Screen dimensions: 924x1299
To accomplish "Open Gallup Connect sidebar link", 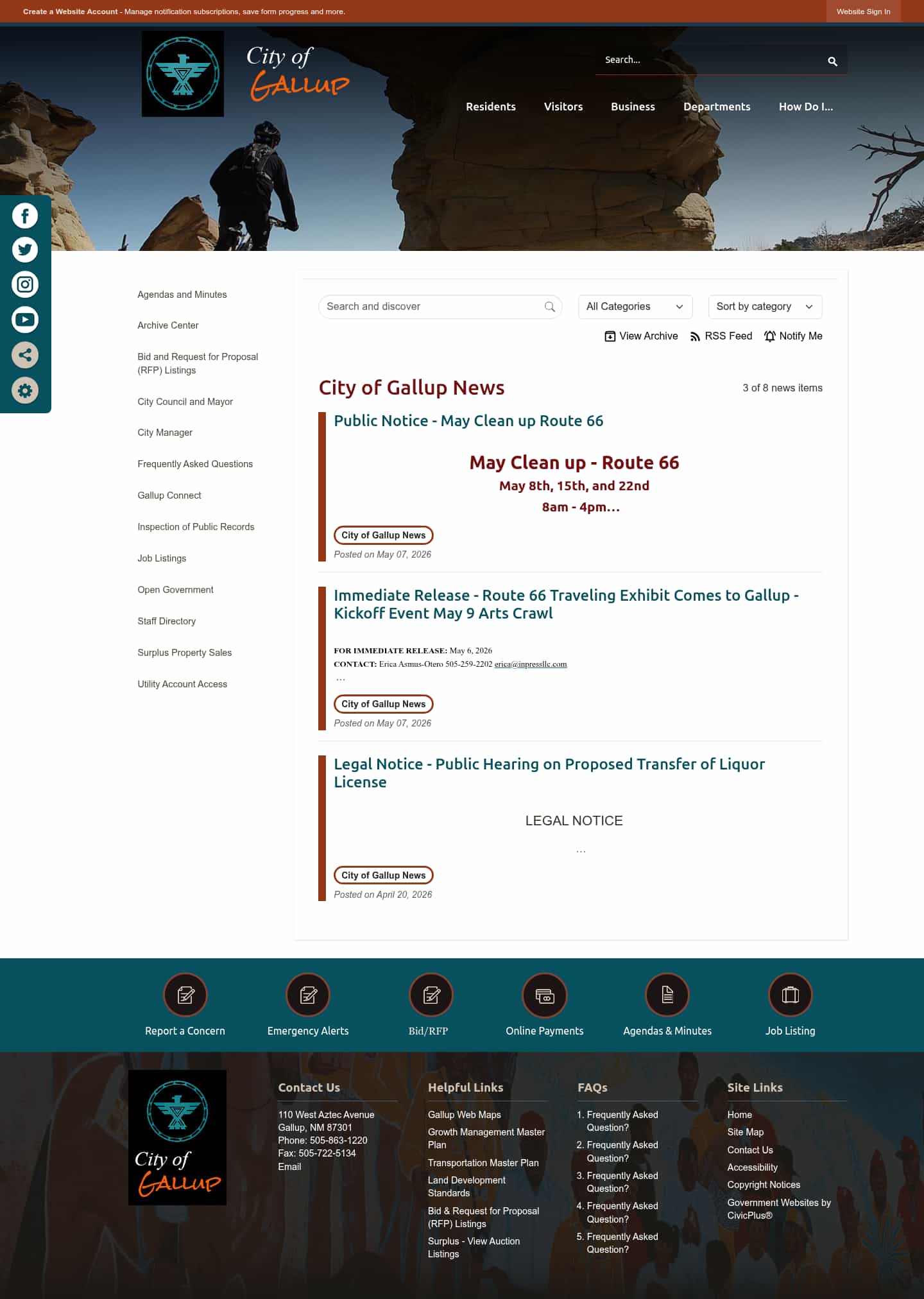I will 169,495.
